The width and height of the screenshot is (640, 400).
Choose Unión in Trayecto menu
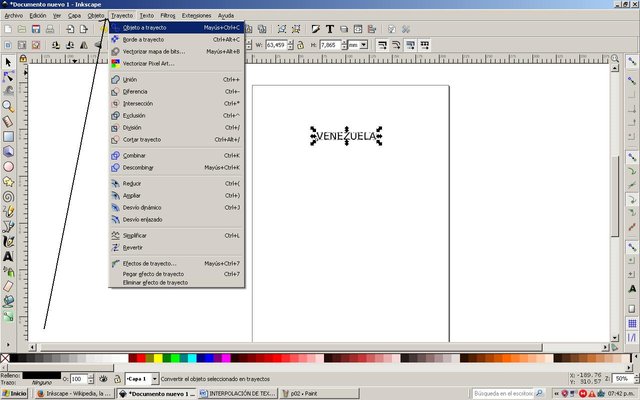click(177, 80)
